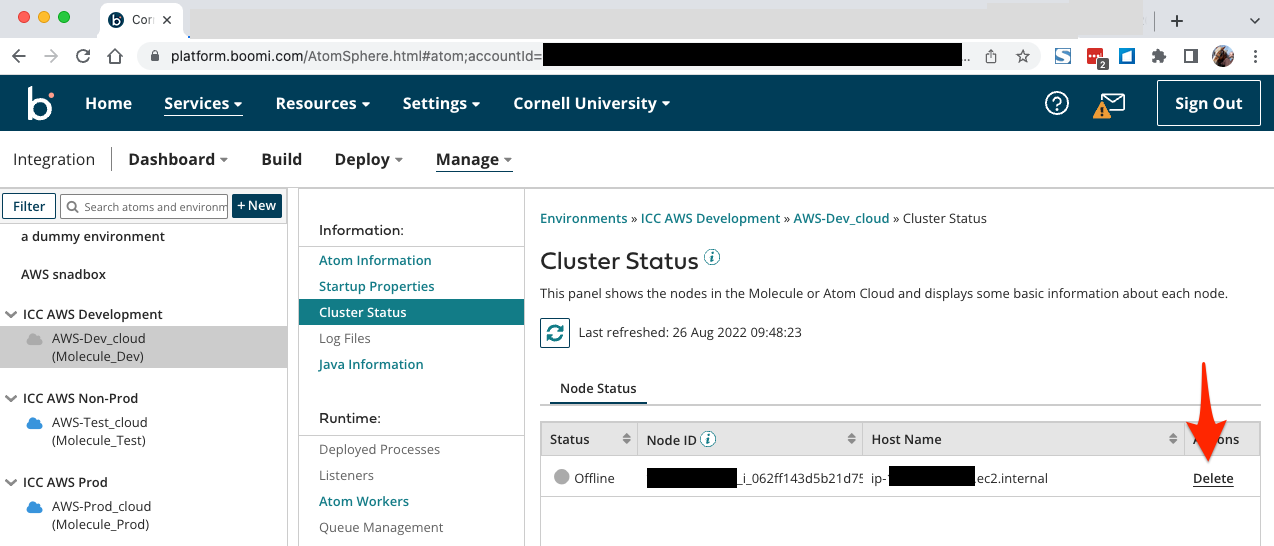Image resolution: width=1274 pixels, height=546 pixels.
Task: Open the help question mark icon
Action: (x=1057, y=103)
